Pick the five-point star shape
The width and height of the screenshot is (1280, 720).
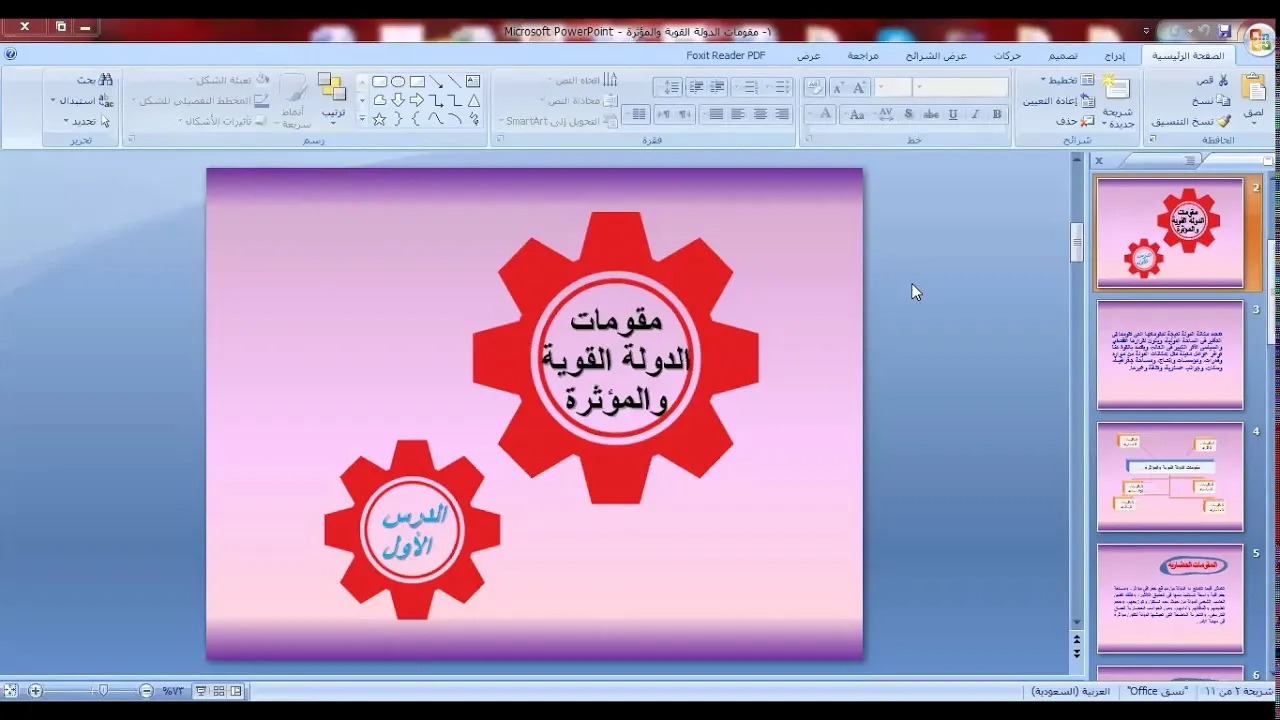click(379, 119)
